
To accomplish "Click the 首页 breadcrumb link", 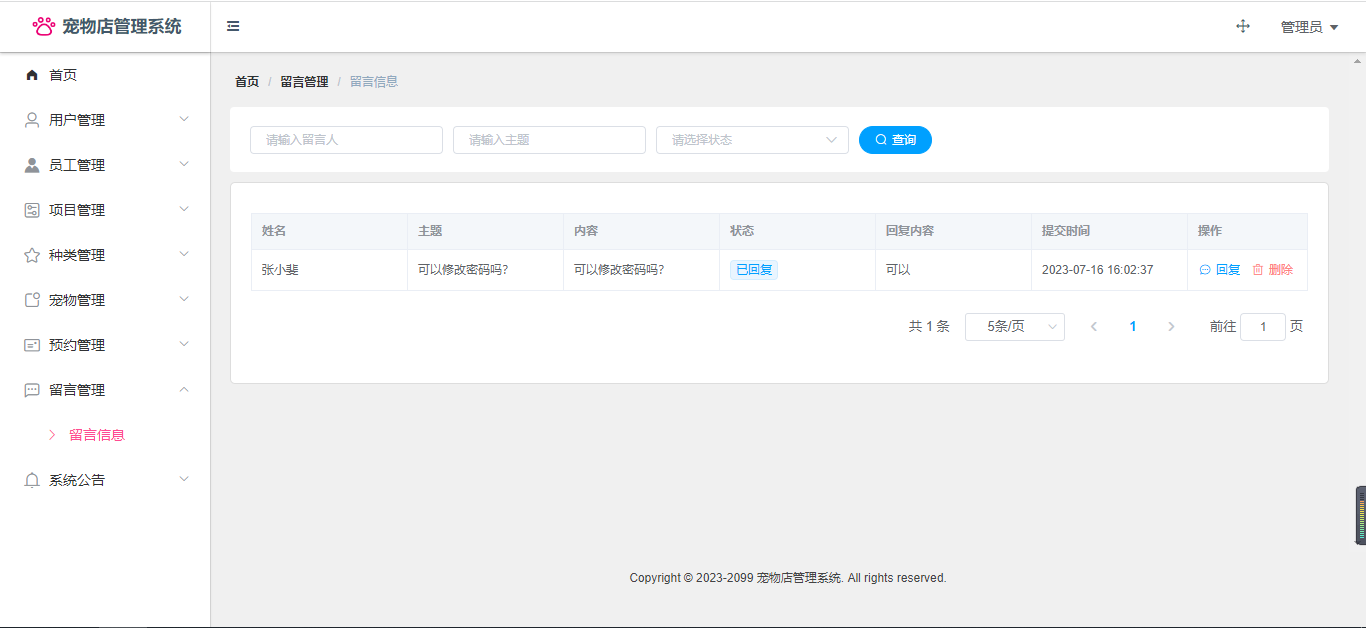I will click(x=247, y=82).
